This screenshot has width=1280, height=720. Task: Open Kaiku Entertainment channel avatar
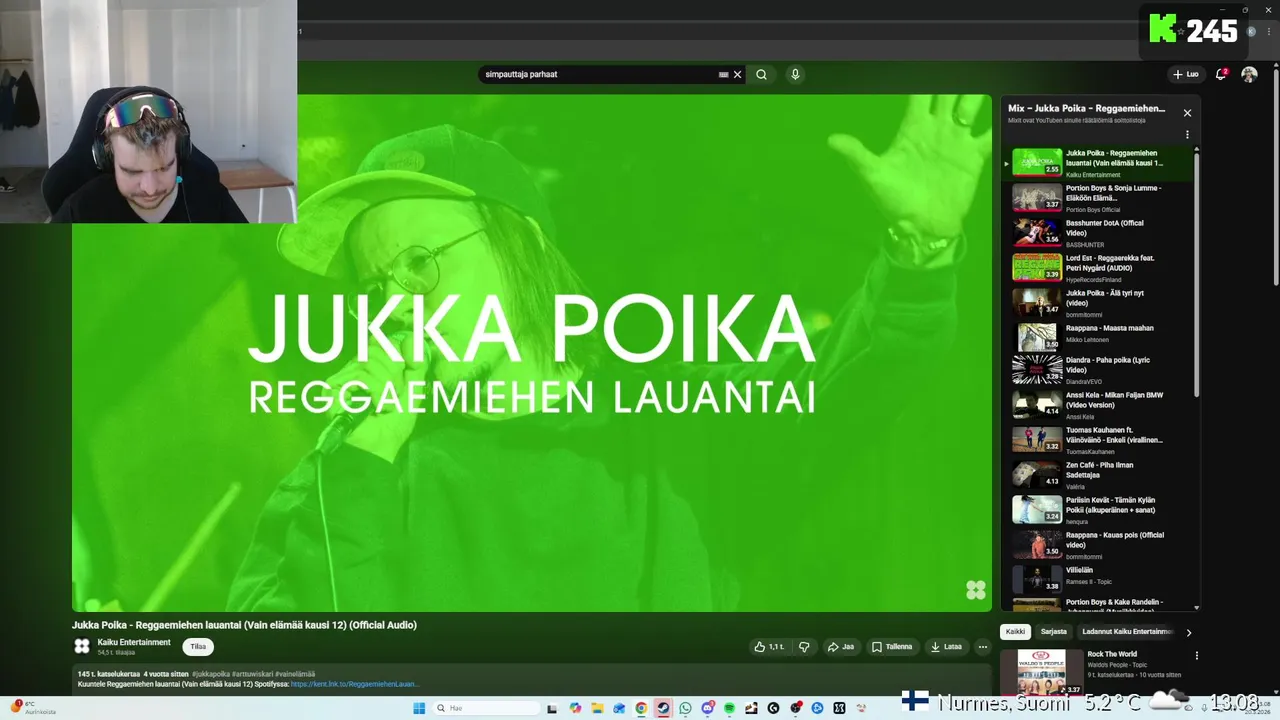point(82,647)
